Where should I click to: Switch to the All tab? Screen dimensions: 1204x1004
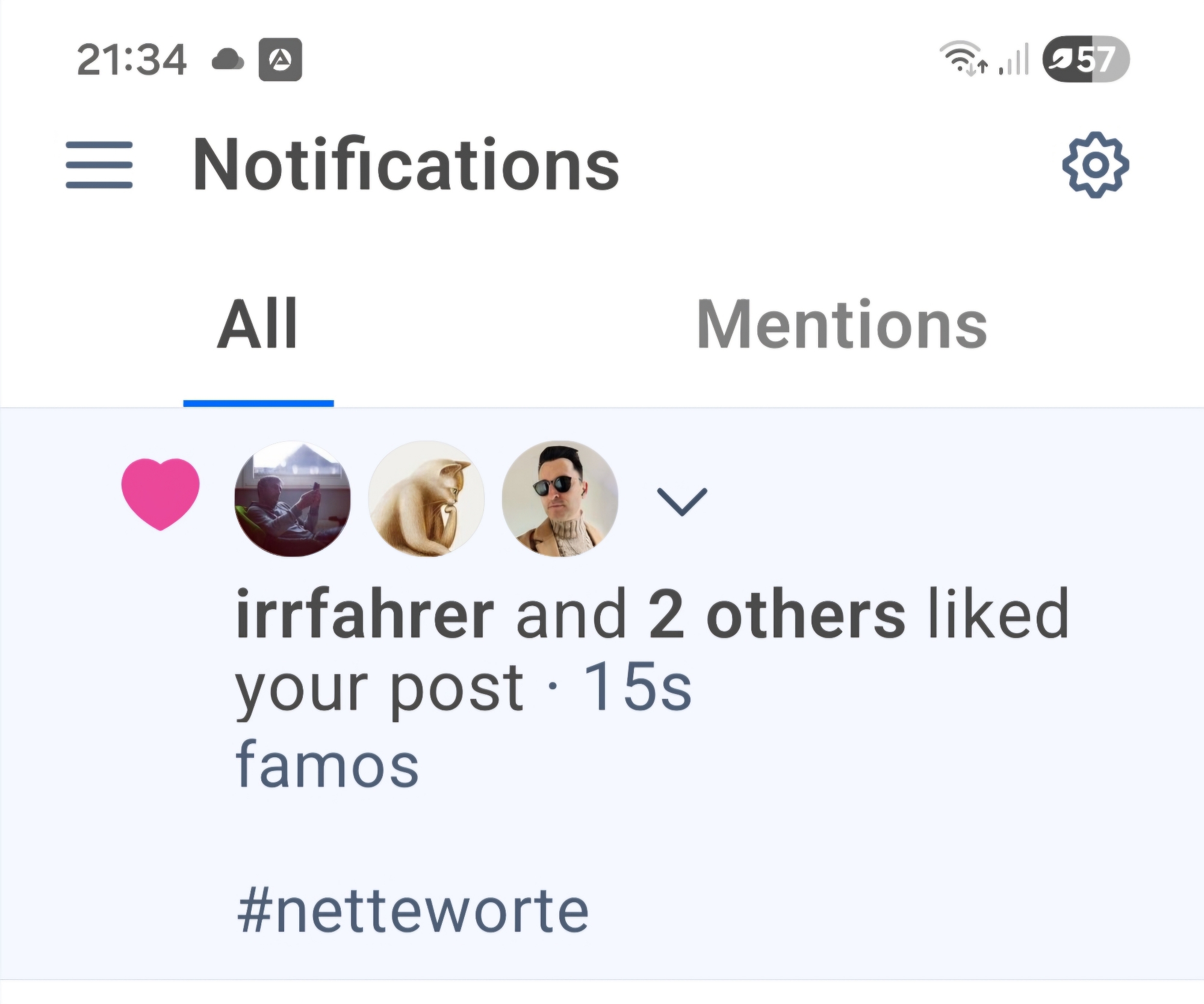click(258, 325)
